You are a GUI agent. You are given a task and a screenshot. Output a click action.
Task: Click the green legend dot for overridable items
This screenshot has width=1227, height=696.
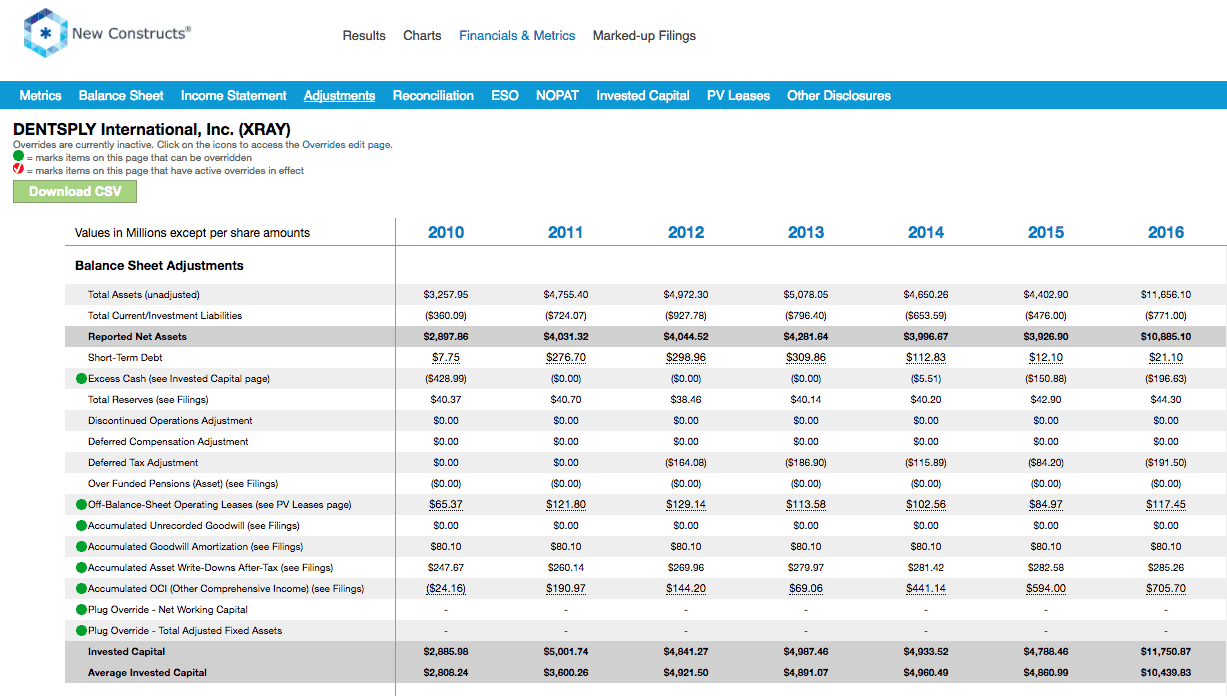pos(18,157)
